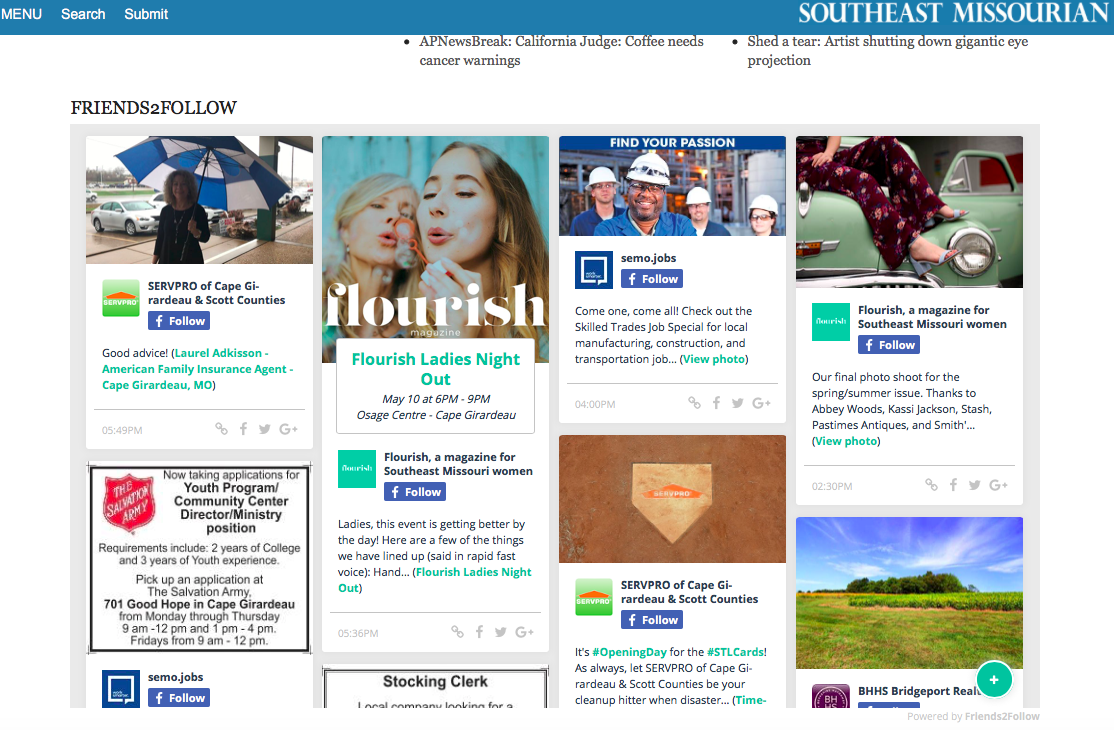Open the SERVPRO home plate image
The image size is (1114, 730).
673,499
